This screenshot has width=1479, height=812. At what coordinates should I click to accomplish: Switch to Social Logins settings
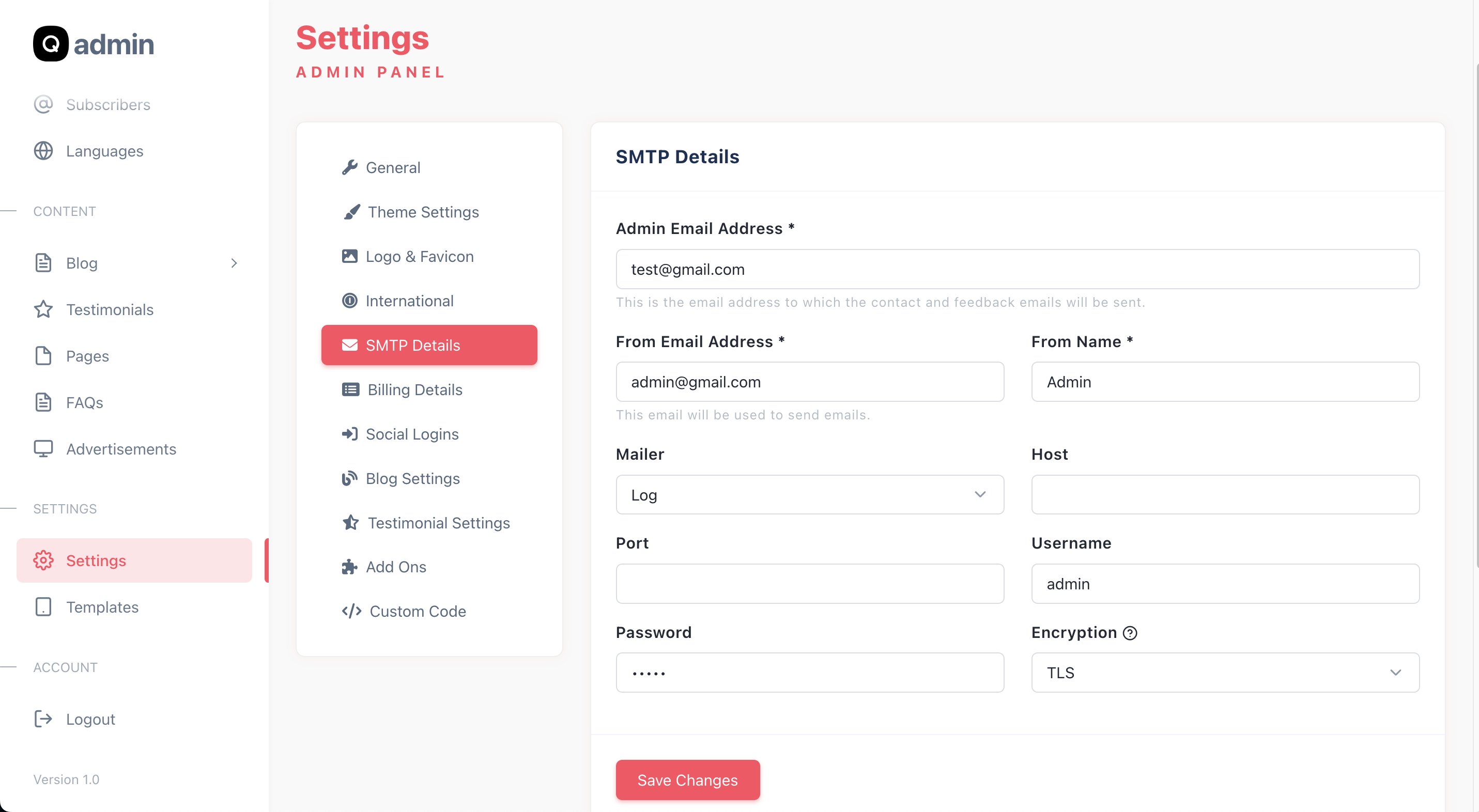(x=412, y=434)
